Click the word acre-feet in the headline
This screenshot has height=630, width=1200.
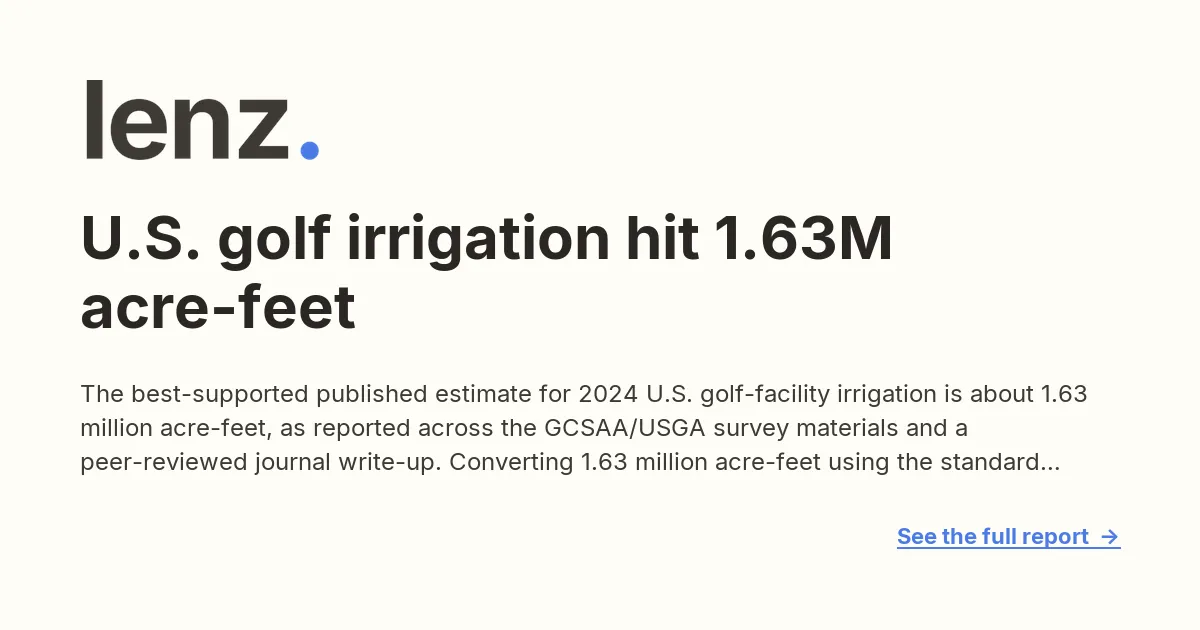click(218, 309)
